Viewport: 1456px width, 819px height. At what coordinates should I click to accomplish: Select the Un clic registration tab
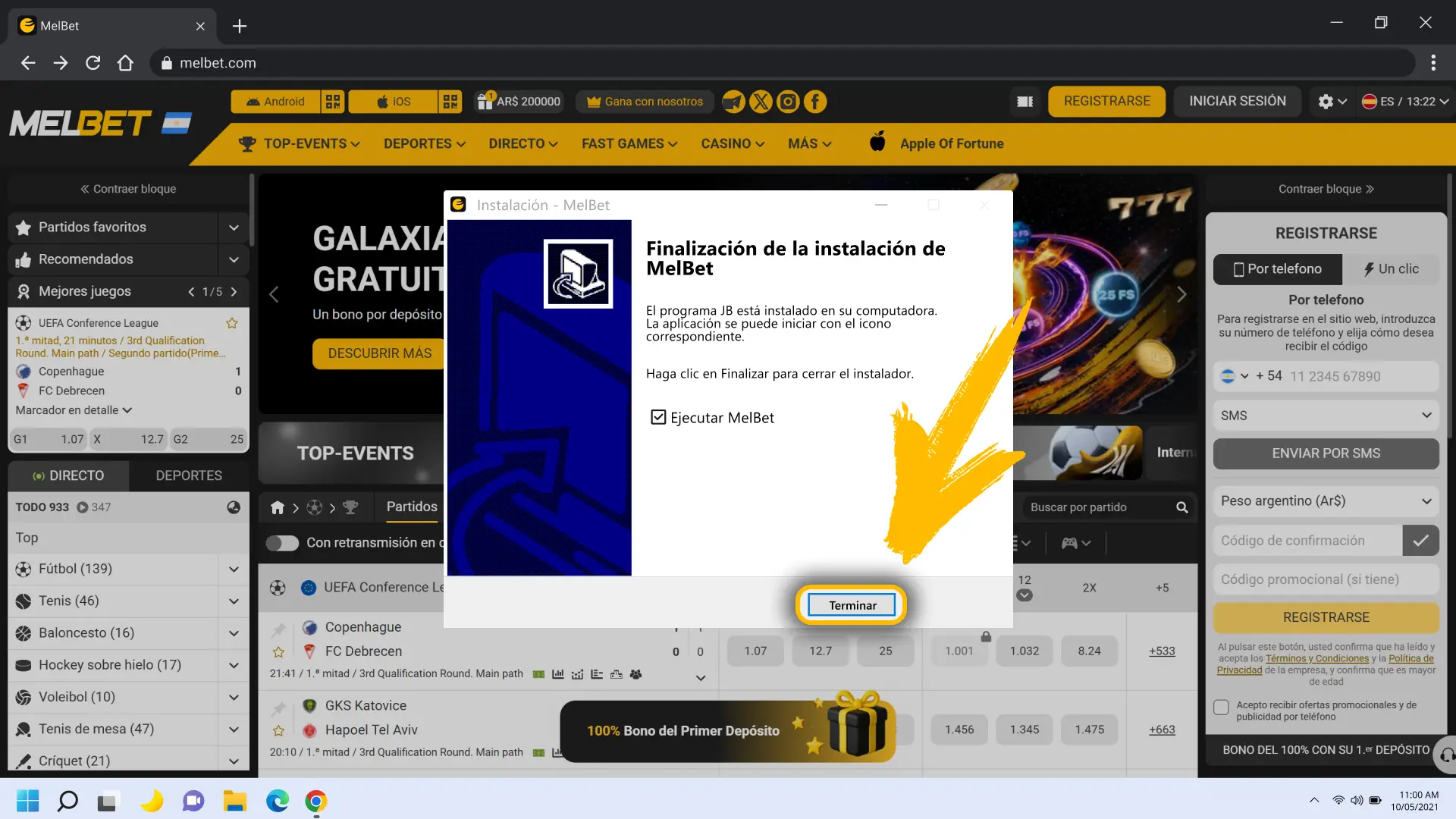[1391, 269]
